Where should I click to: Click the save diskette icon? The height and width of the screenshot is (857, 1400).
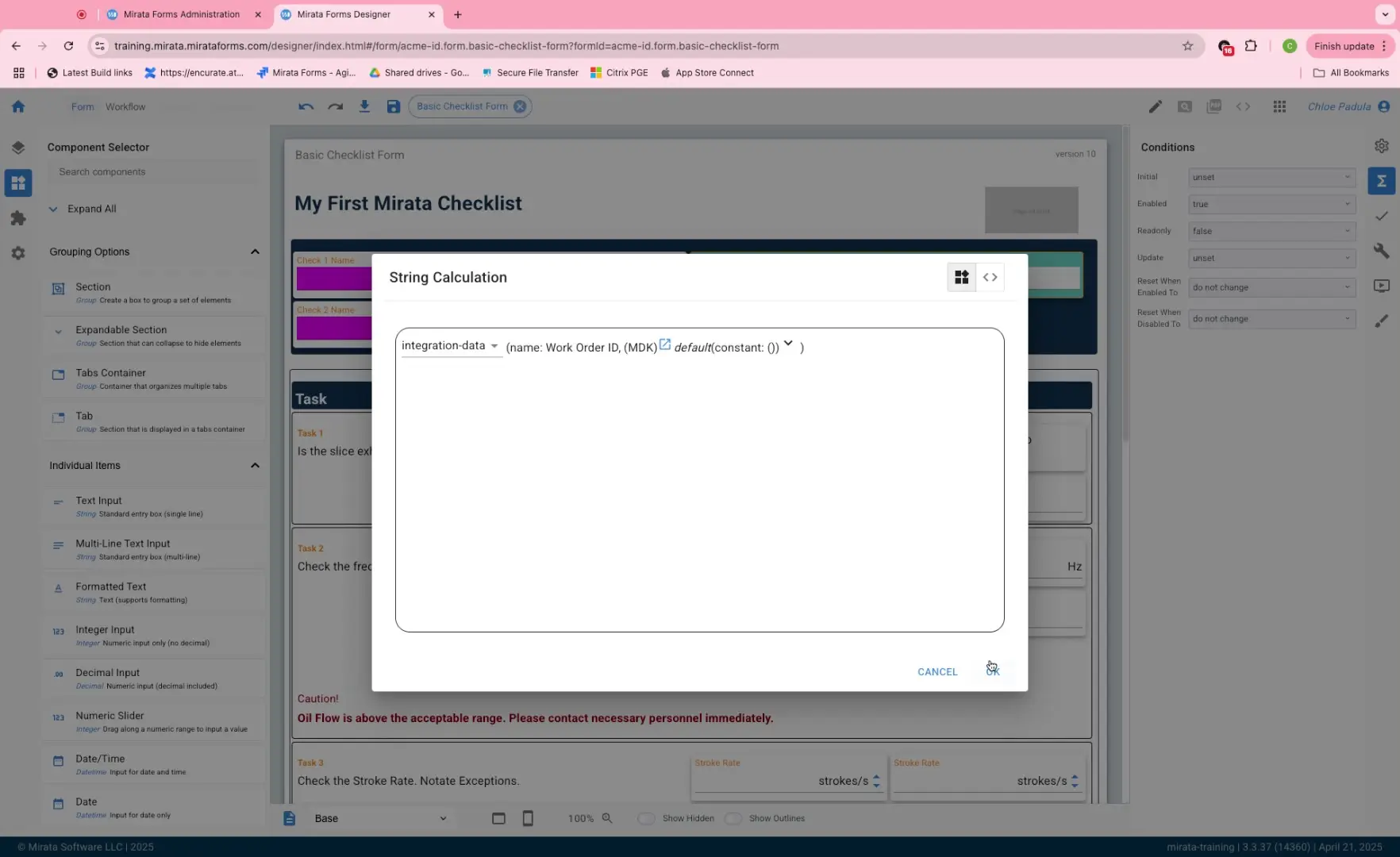tap(394, 106)
